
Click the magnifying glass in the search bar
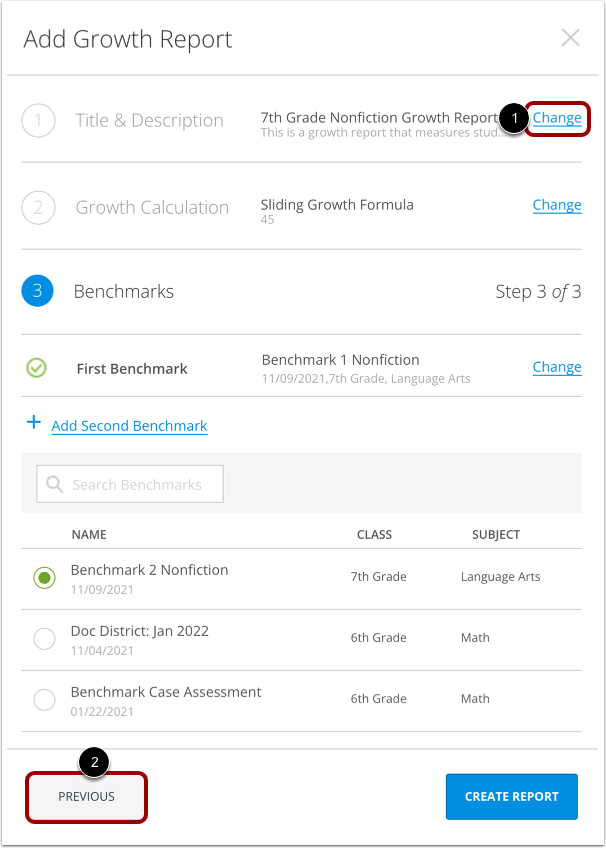coord(54,483)
